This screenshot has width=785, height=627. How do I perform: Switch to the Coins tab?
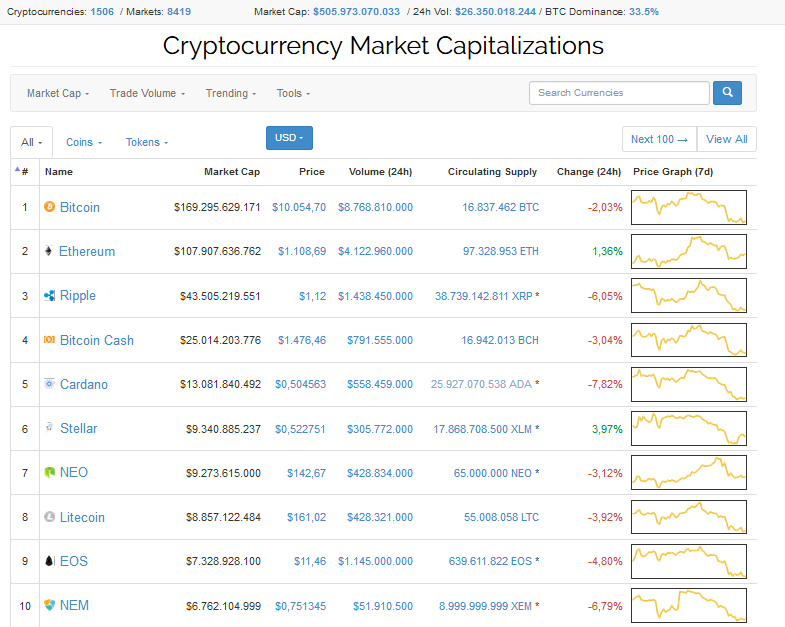click(x=84, y=142)
